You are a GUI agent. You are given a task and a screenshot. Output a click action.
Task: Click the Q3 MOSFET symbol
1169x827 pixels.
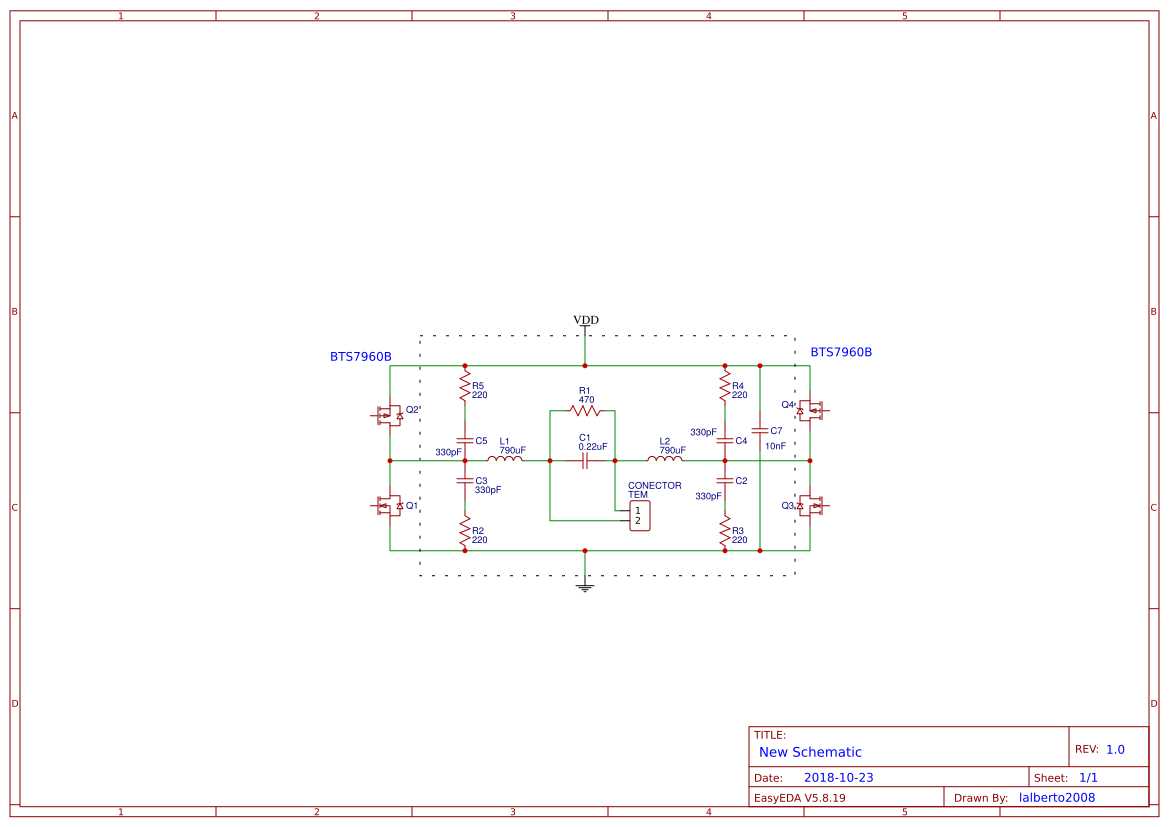(x=810, y=506)
